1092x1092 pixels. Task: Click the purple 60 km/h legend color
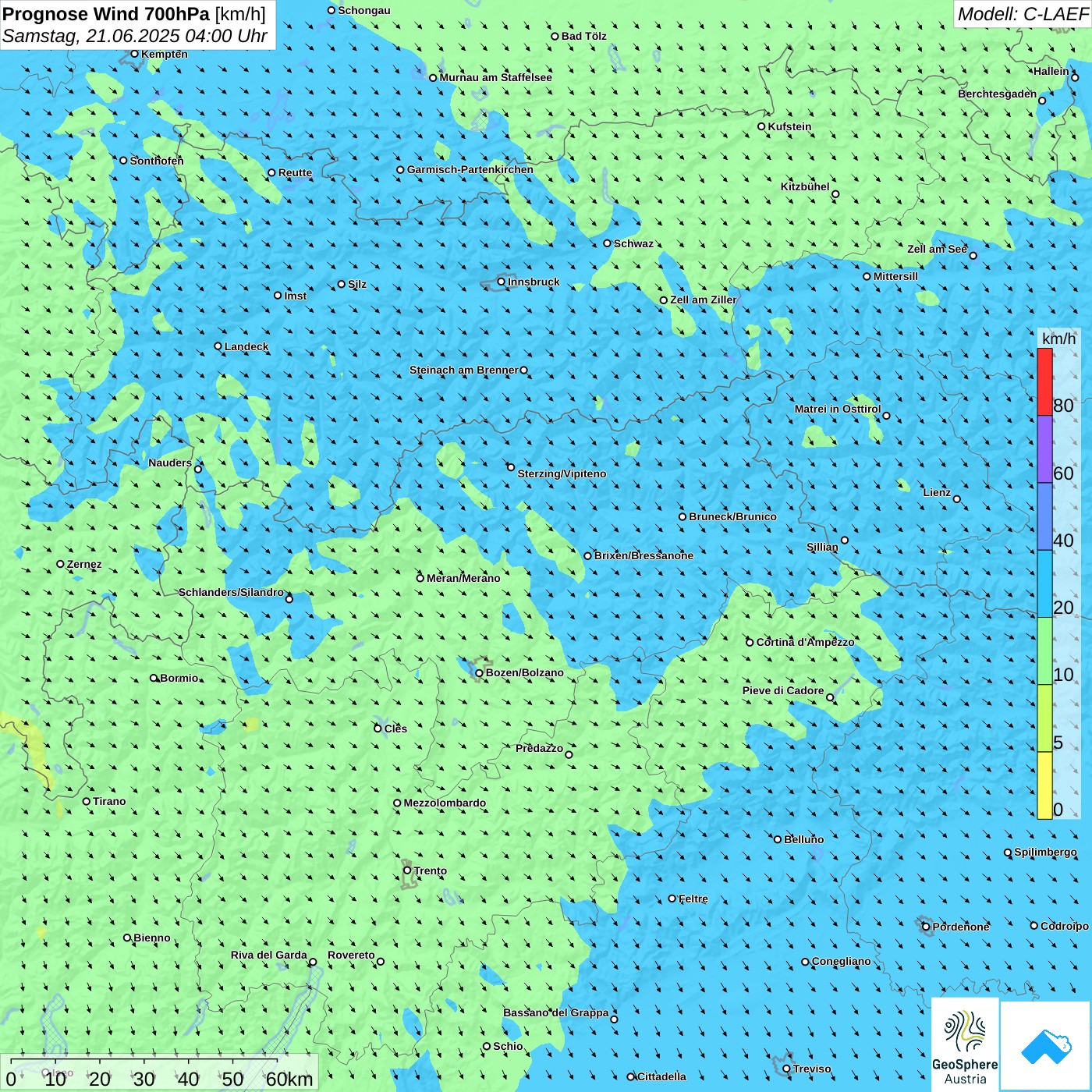(x=1044, y=449)
